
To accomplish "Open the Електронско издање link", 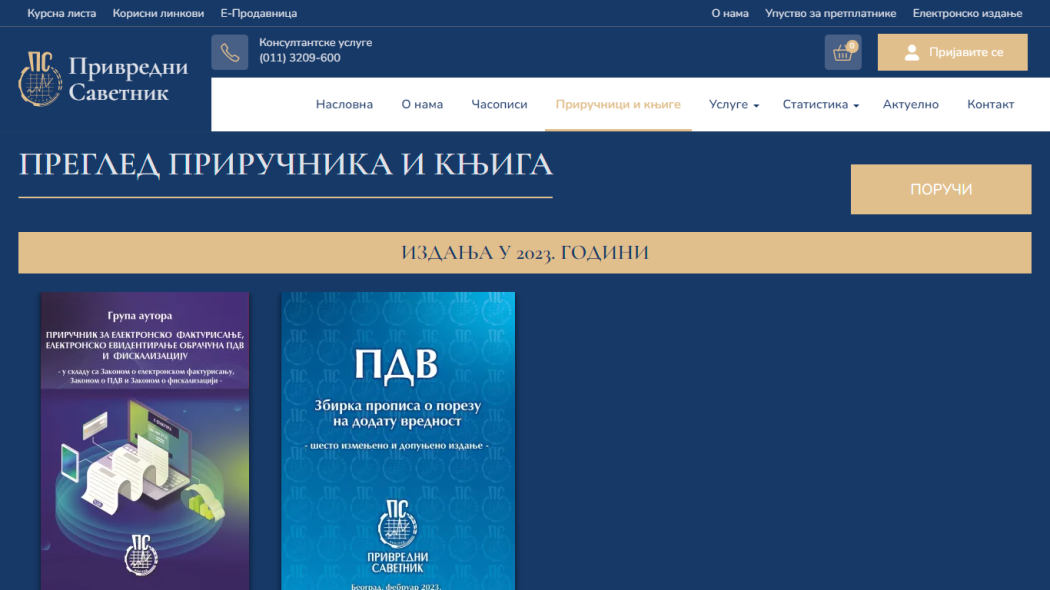I will point(967,13).
